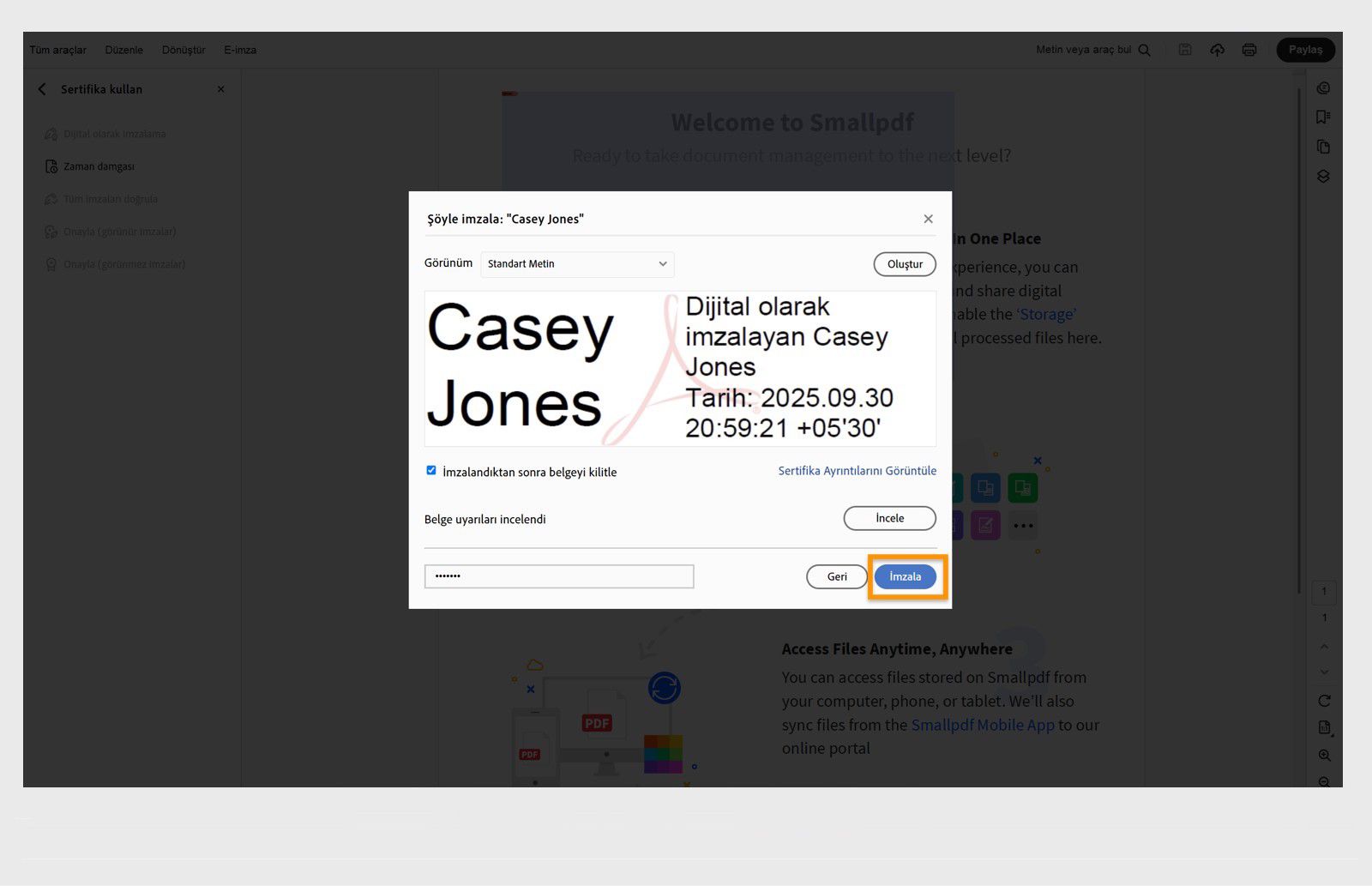The width and height of the screenshot is (1372, 886).
Task: Click the İmzala button to sign
Action: click(x=906, y=576)
